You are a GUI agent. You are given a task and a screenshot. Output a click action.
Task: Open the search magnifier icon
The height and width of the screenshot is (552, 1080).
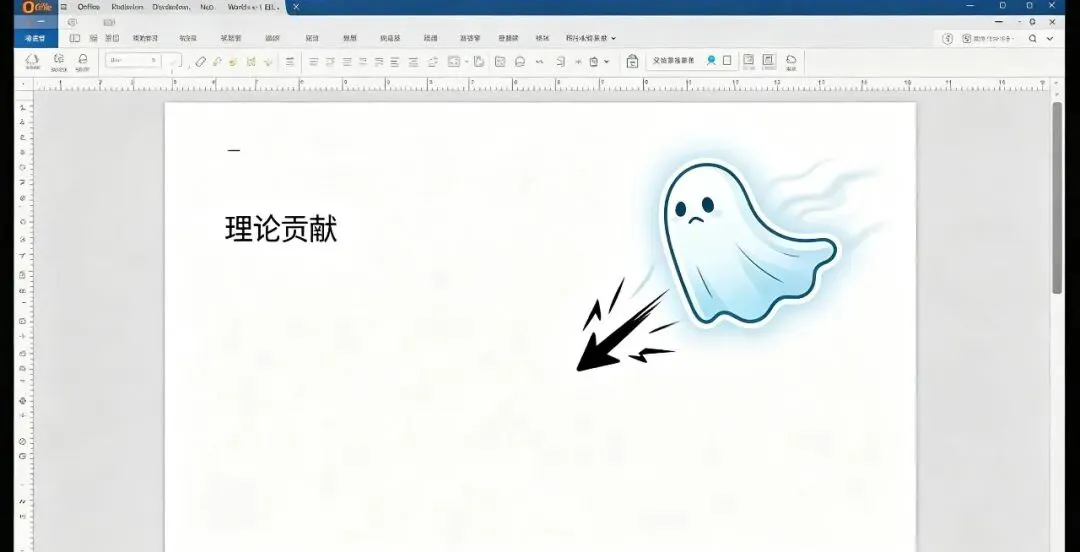click(x=1032, y=39)
